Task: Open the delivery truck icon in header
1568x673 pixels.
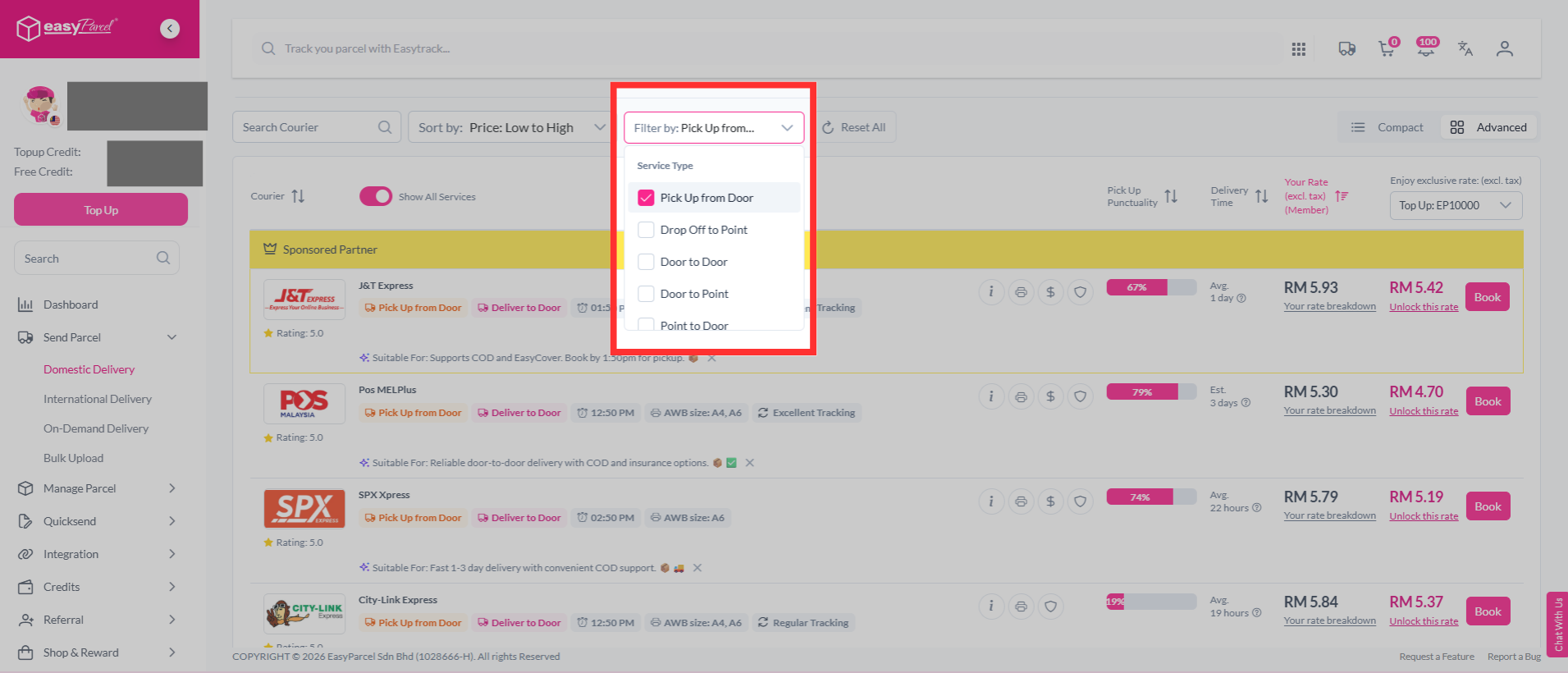Action: pyautogui.click(x=1346, y=49)
